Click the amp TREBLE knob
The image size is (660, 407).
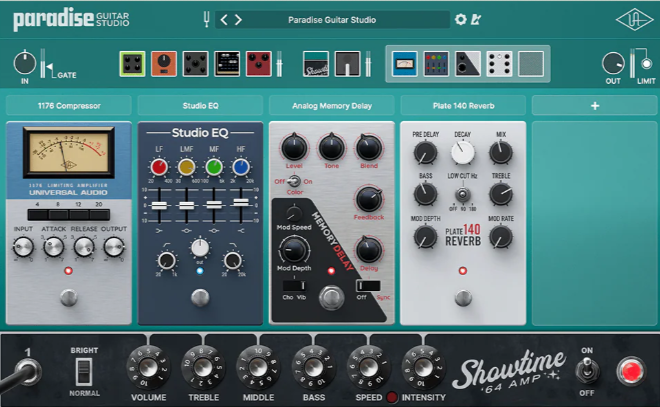[x=203, y=367]
